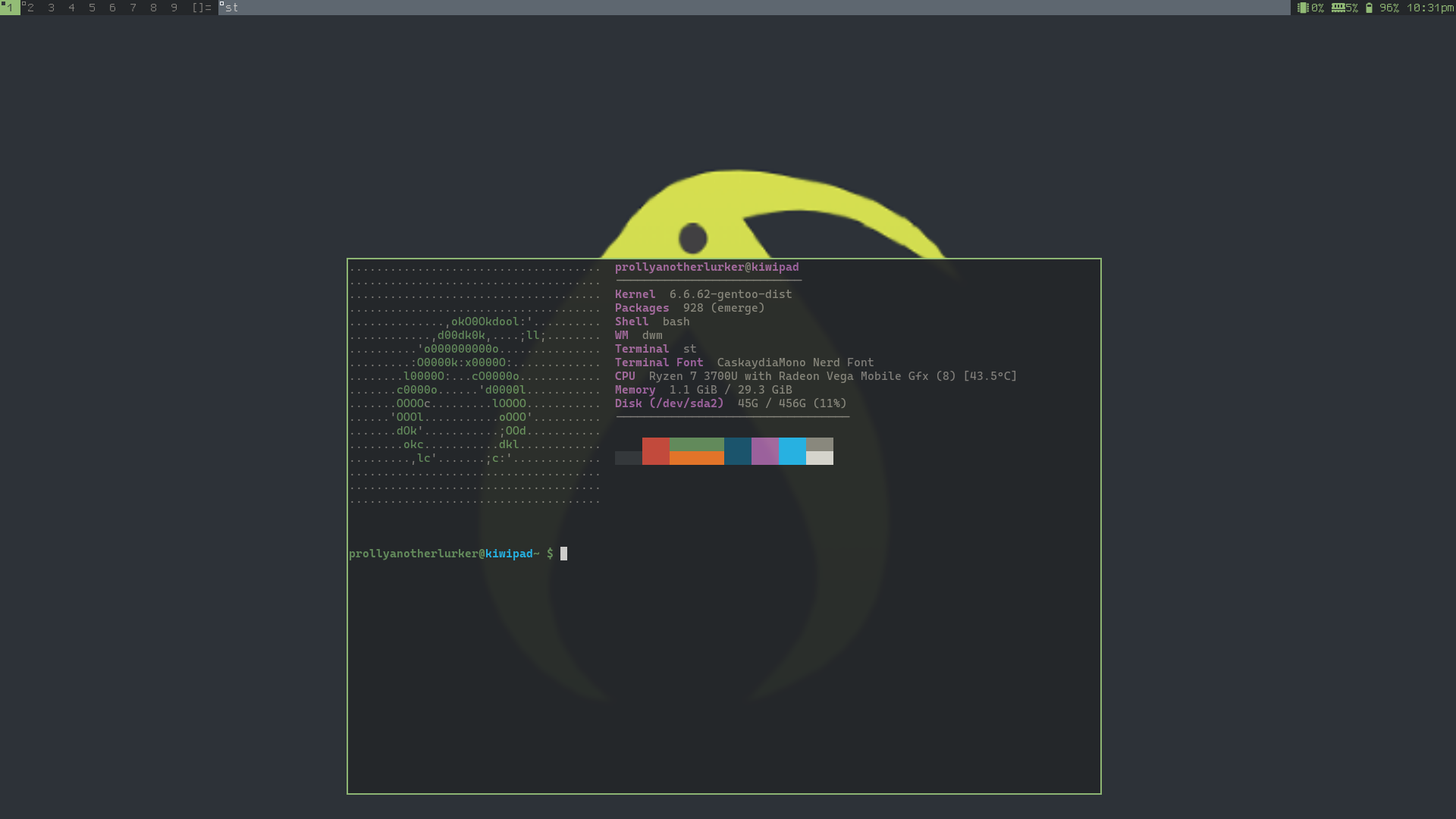Click the dark blue color block
Viewport: 1456px width, 819px height.
[x=738, y=451]
